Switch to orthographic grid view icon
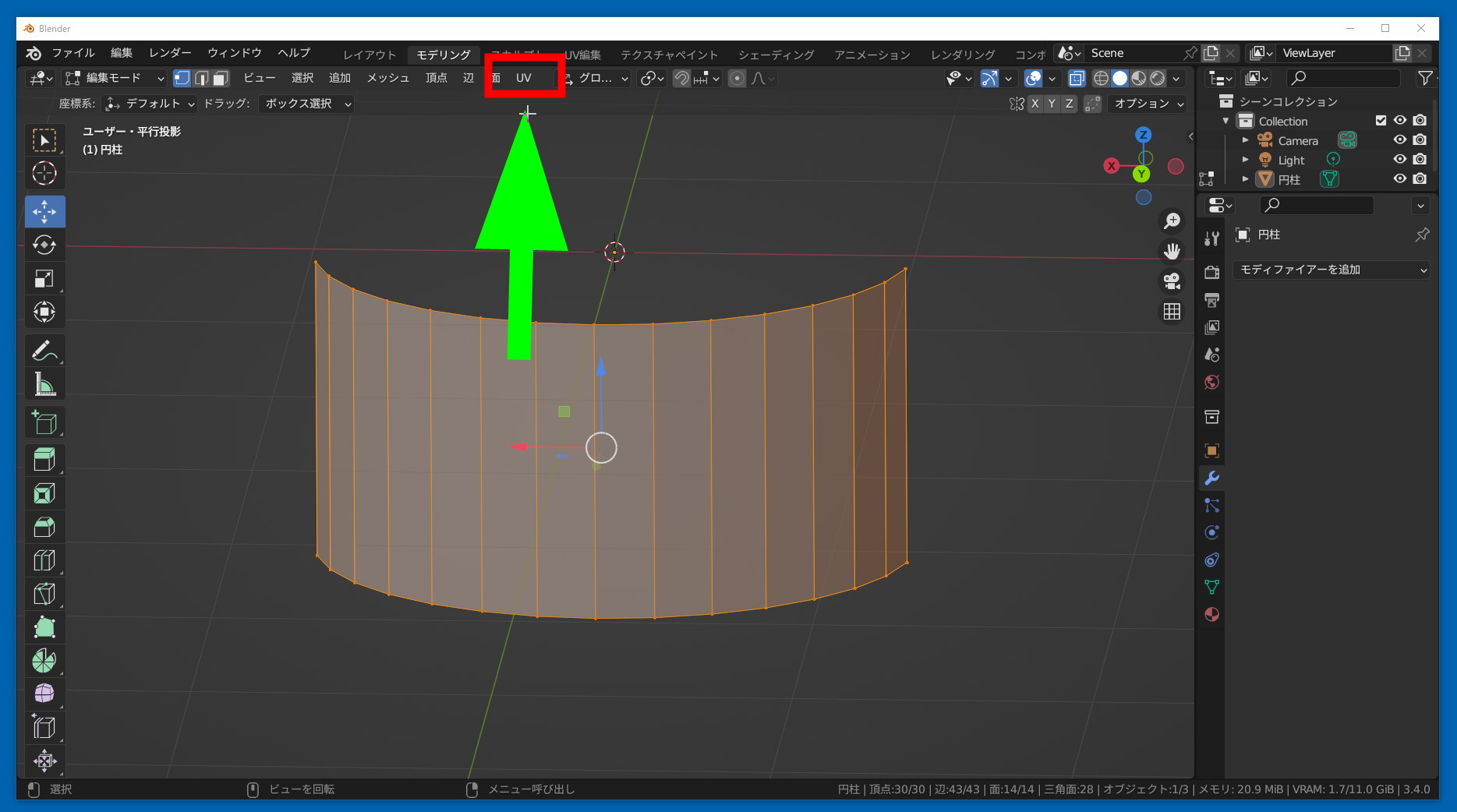The image size is (1457, 812). pyautogui.click(x=1172, y=312)
